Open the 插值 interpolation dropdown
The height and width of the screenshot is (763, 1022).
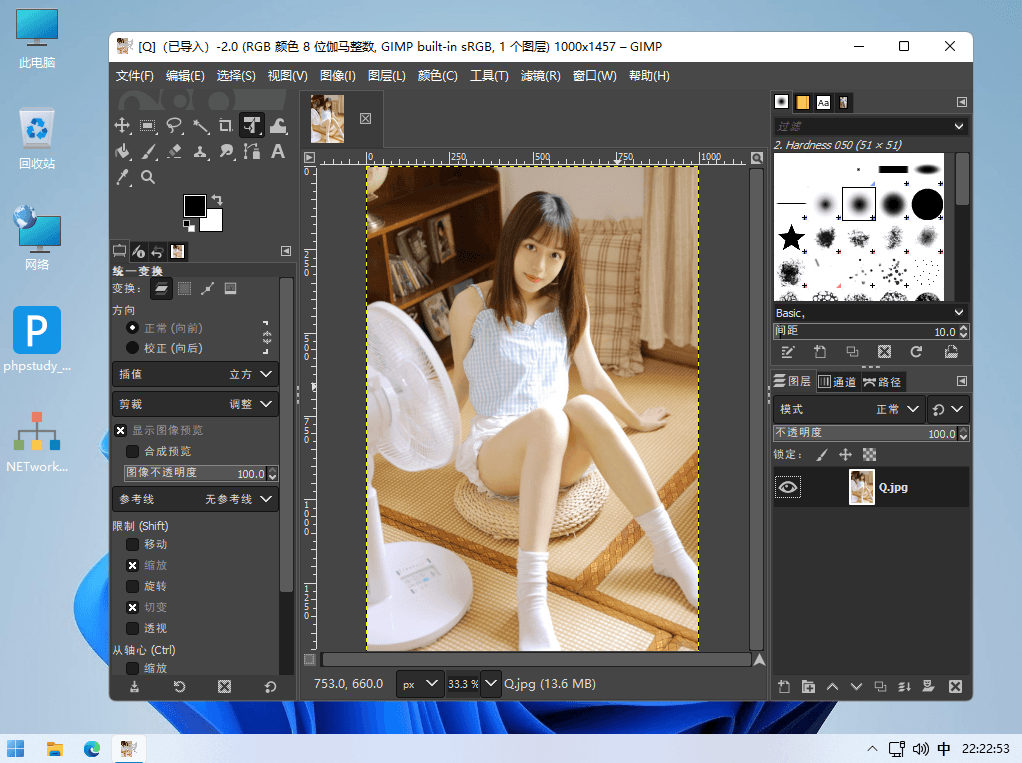click(196, 374)
